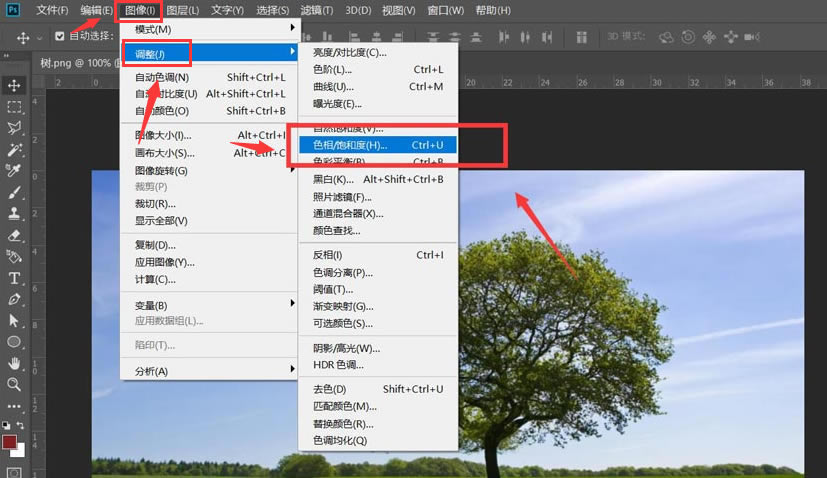827x478 pixels.
Task: Choose 曝光度(E)... adjustment
Action: pyautogui.click(x=378, y=103)
